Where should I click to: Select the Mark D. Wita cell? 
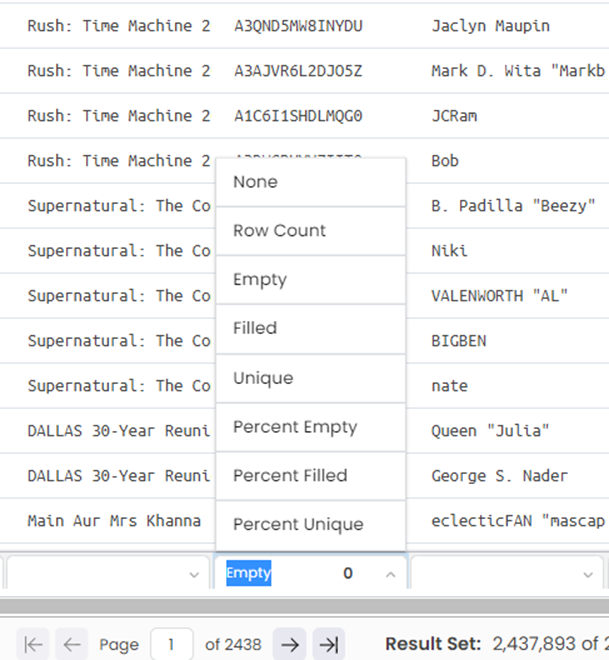pos(518,71)
